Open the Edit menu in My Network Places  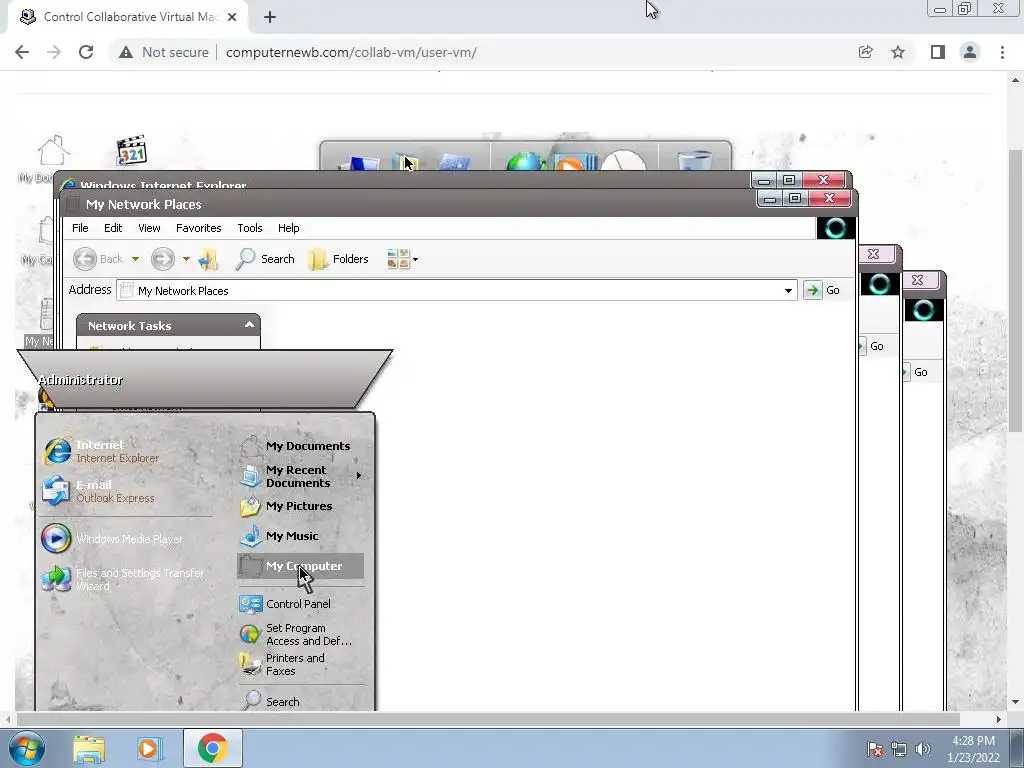coord(113,228)
